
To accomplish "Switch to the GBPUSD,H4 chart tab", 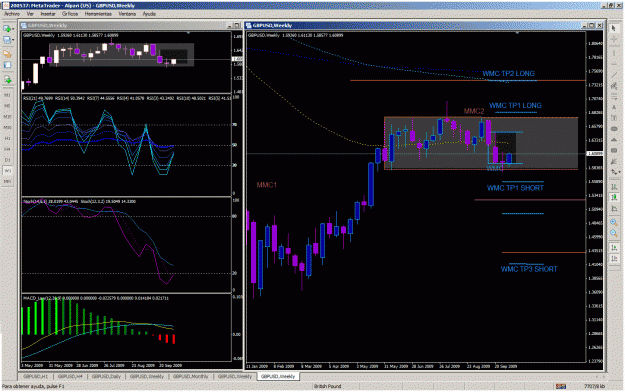I will click(70, 376).
